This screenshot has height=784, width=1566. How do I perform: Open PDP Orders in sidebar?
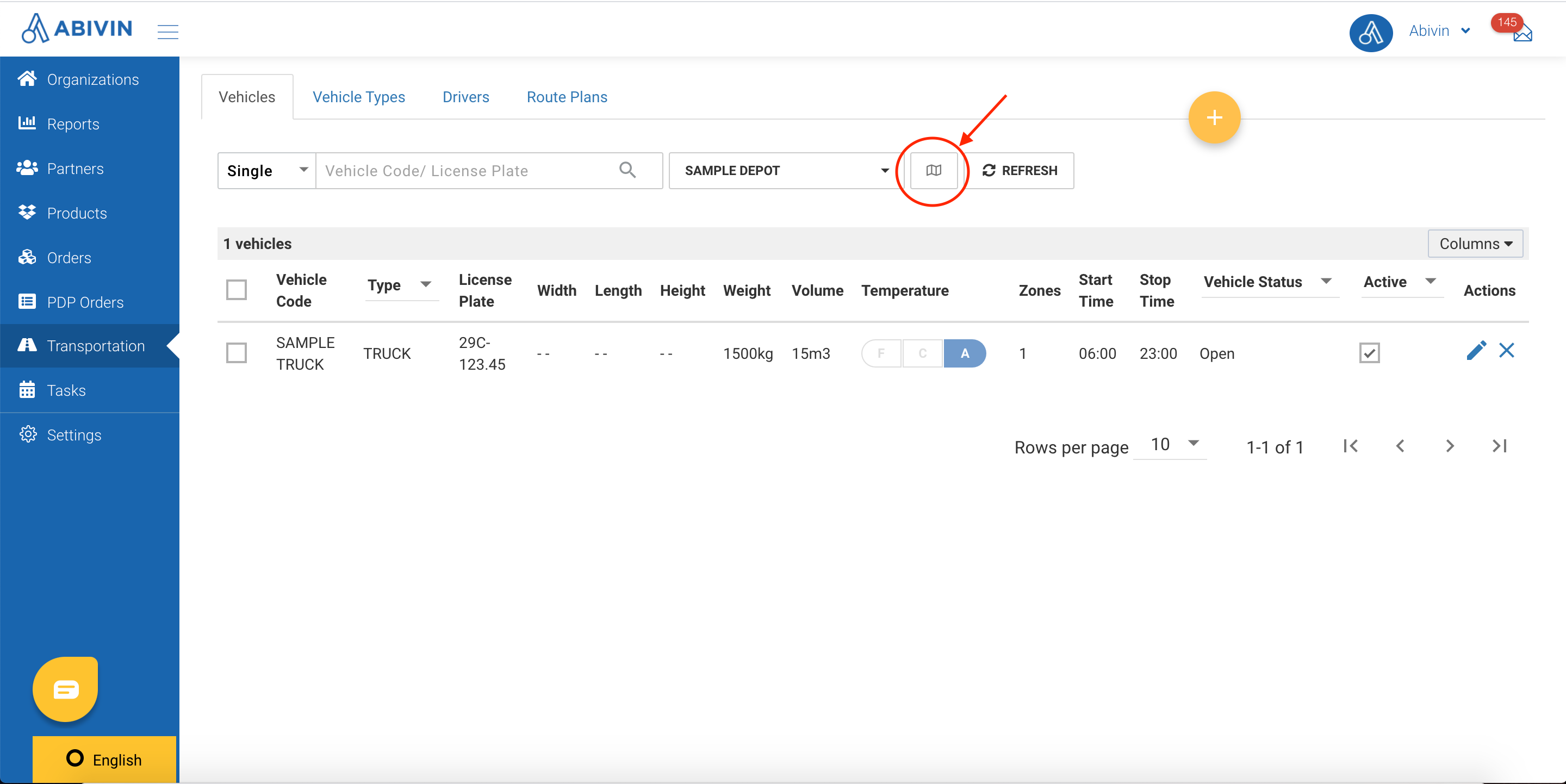(x=89, y=302)
